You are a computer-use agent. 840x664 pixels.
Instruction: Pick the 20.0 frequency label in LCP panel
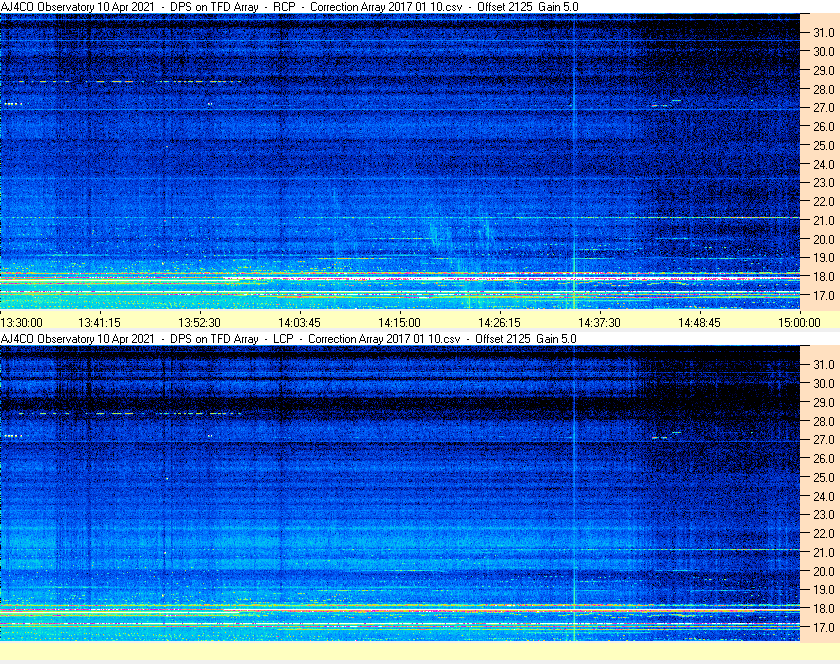(x=824, y=571)
